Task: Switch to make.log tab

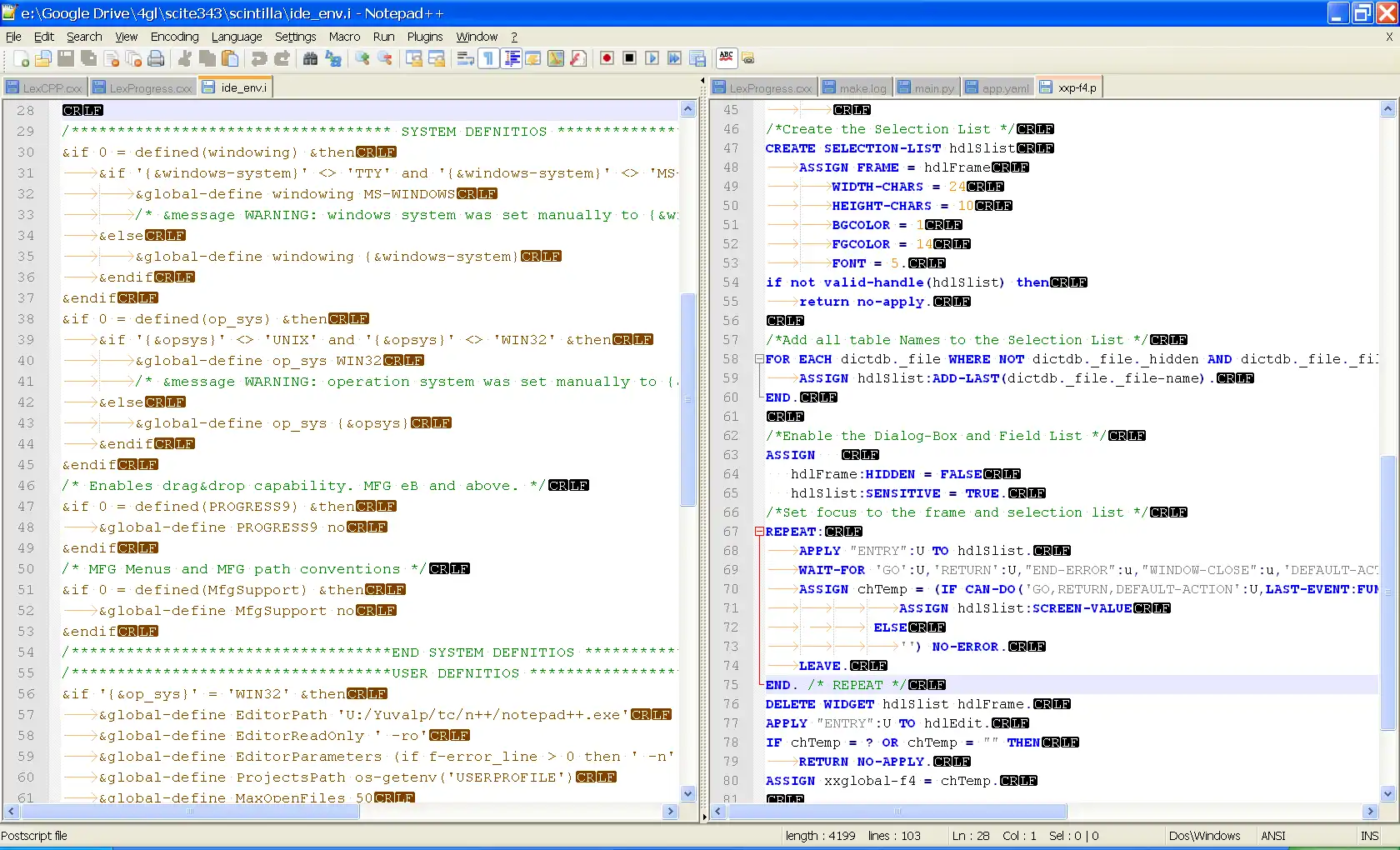Action: 855,87
